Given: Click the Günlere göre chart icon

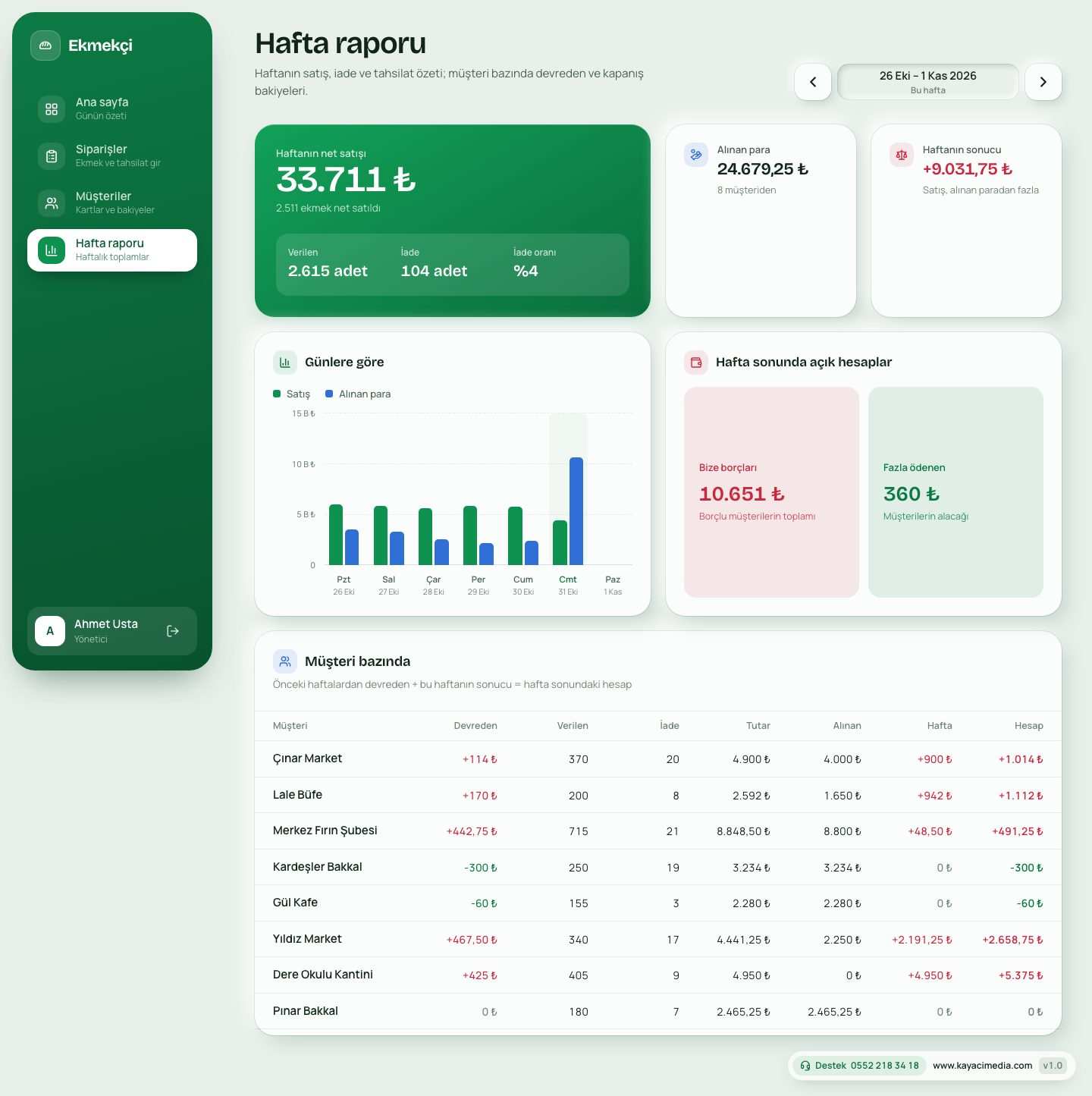Looking at the screenshot, I should point(285,363).
